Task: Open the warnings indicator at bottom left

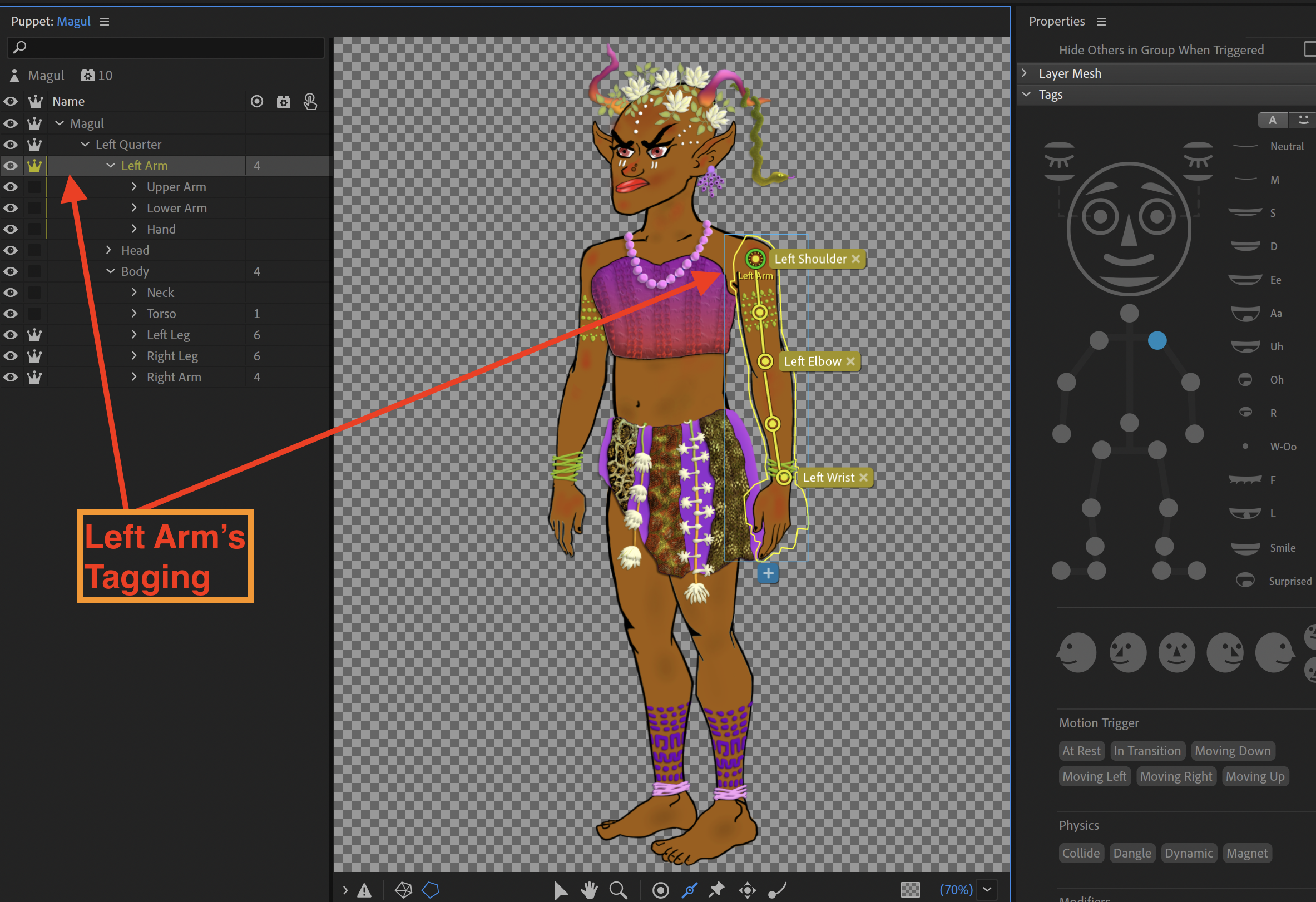Action: tap(365, 890)
